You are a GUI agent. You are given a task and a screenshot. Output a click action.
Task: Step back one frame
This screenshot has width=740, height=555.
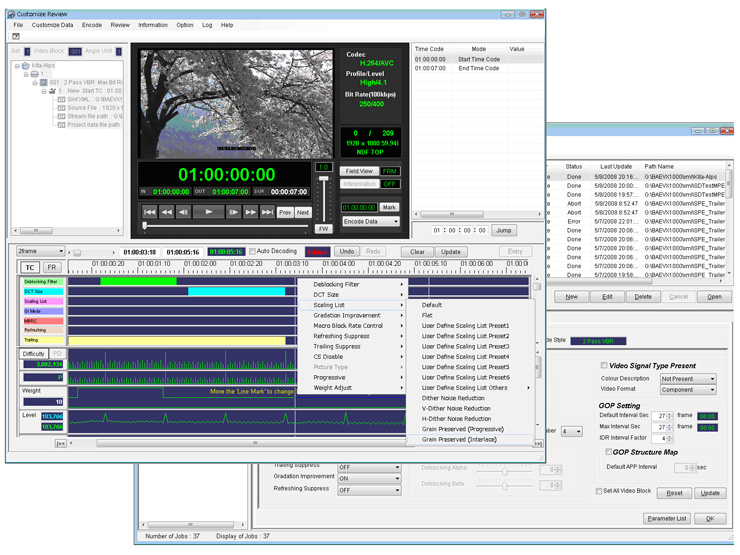coord(183,212)
